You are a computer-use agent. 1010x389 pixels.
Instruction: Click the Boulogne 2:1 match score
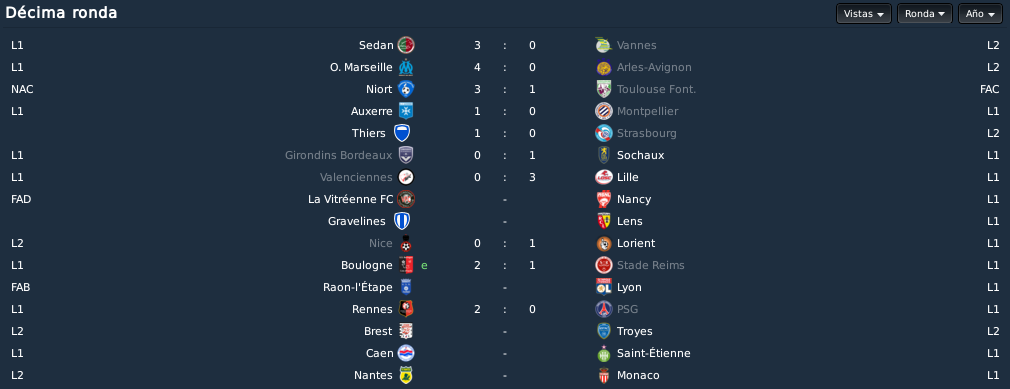coord(505,265)
